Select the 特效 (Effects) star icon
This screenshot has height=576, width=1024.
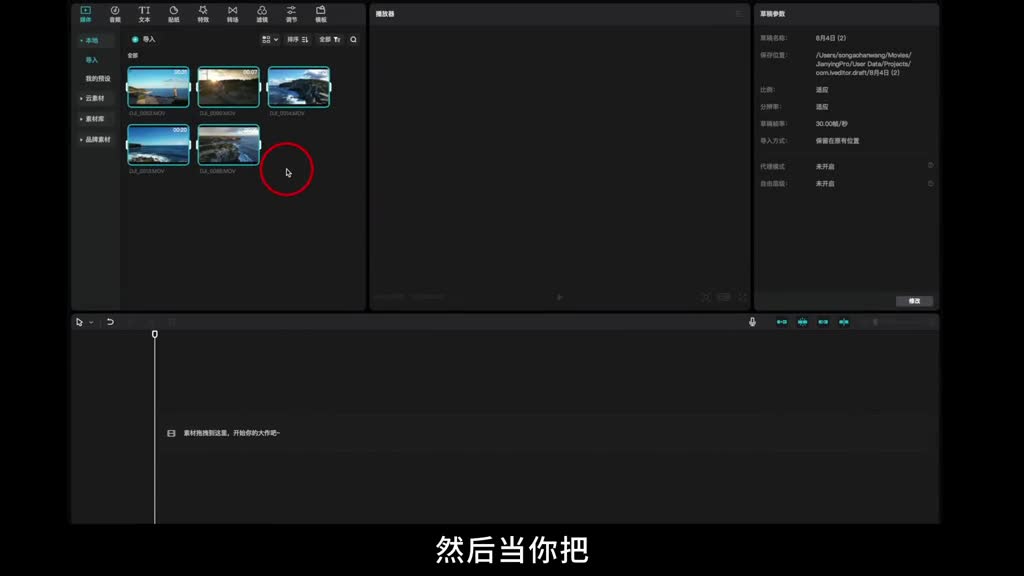tap(203, 14)
